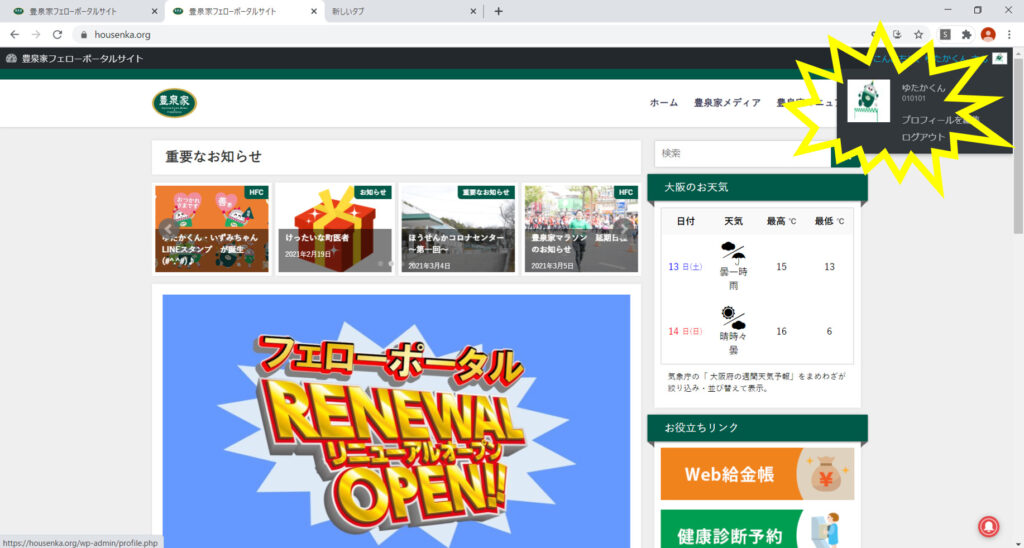This screenshot has height=548, width=1024.
Task: Open the けったいな町医者 news thumbnail
Action: pos(335,228)
